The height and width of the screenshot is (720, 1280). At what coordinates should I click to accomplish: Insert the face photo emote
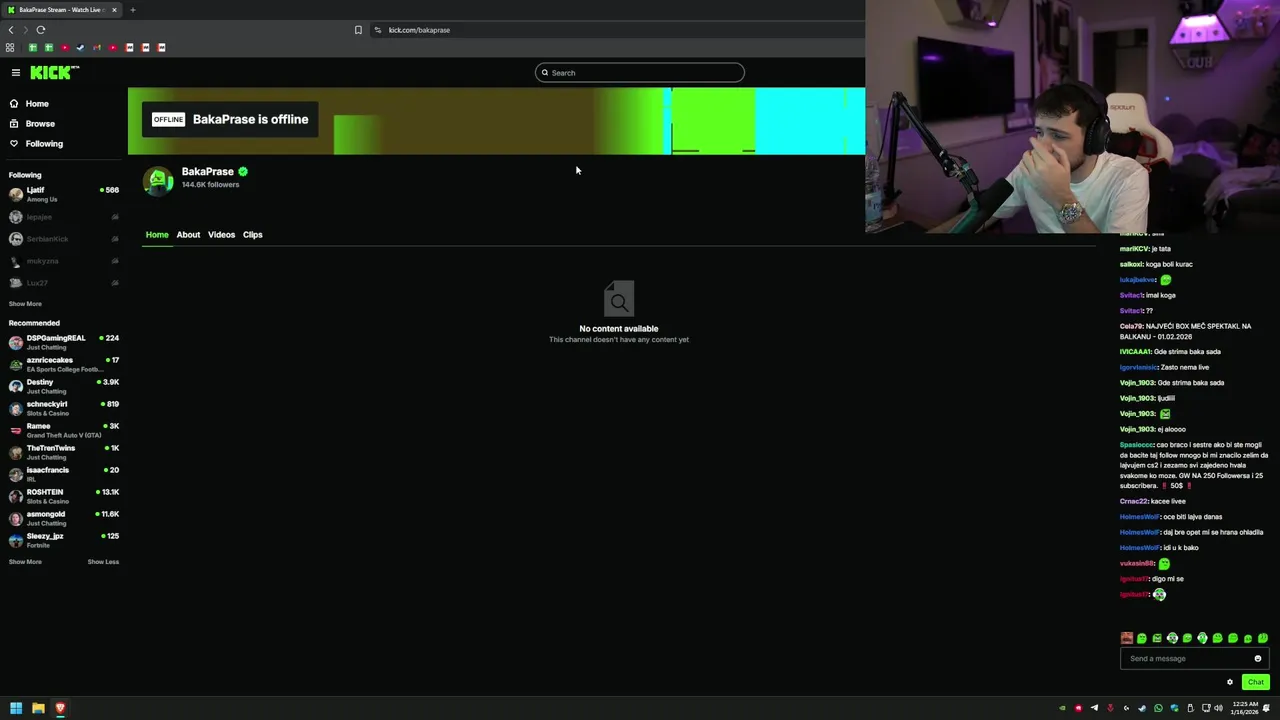click(x=1127, y=638)
